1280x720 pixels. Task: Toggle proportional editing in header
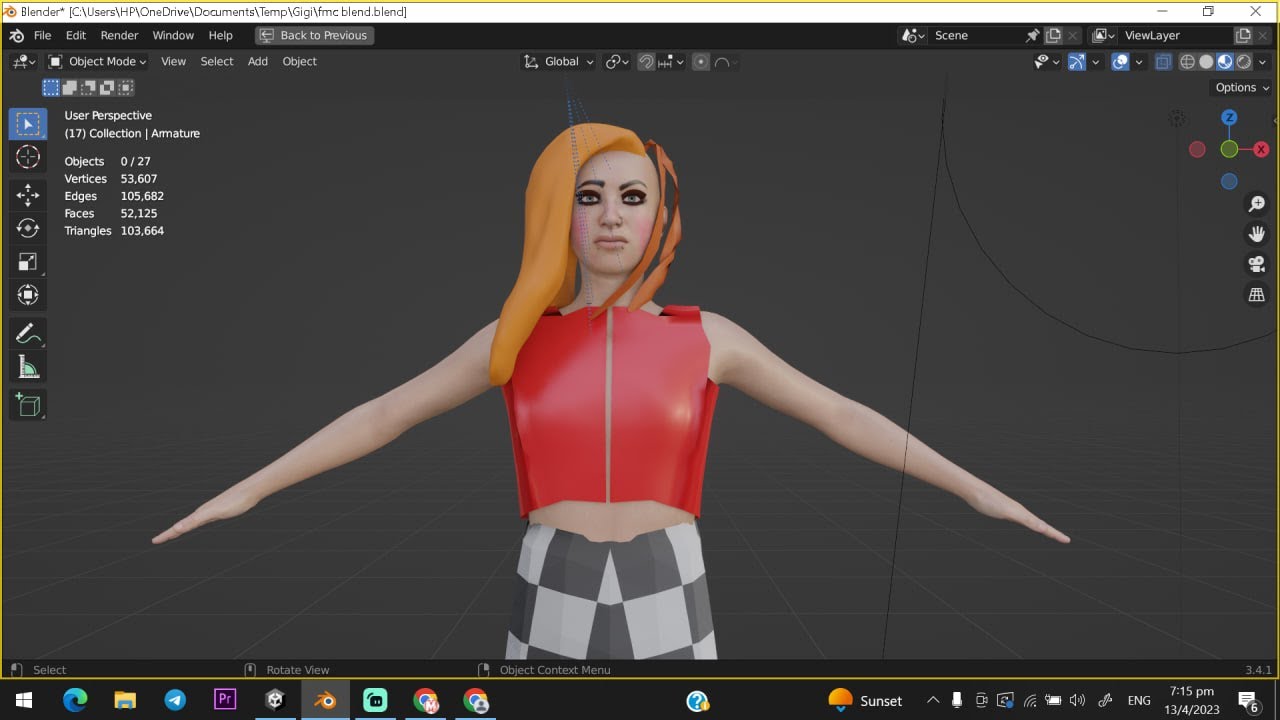tap(701, 62)
